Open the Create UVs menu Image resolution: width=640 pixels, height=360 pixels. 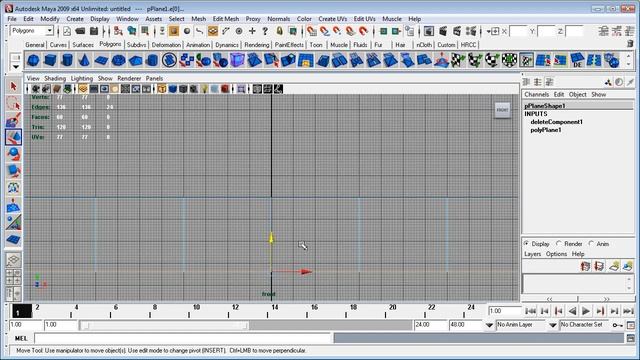pyautogui.click(x=333, y=19)
